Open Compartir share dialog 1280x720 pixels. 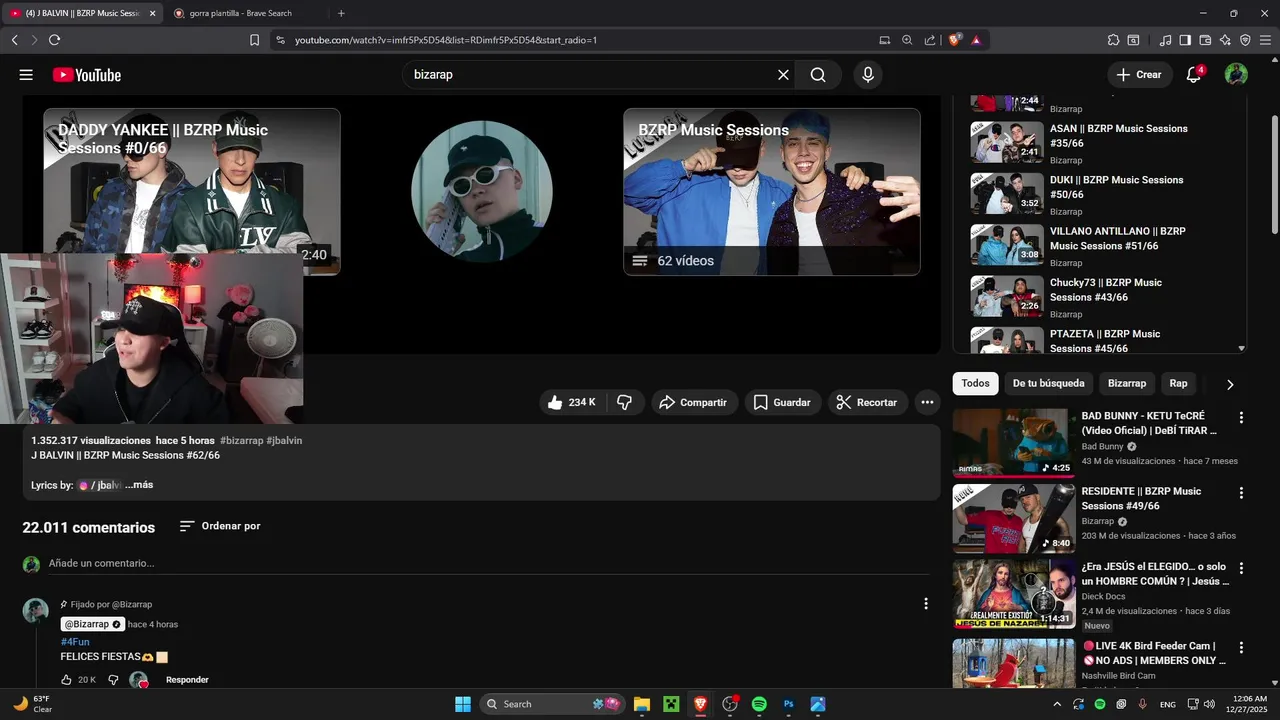coord(694,402)
